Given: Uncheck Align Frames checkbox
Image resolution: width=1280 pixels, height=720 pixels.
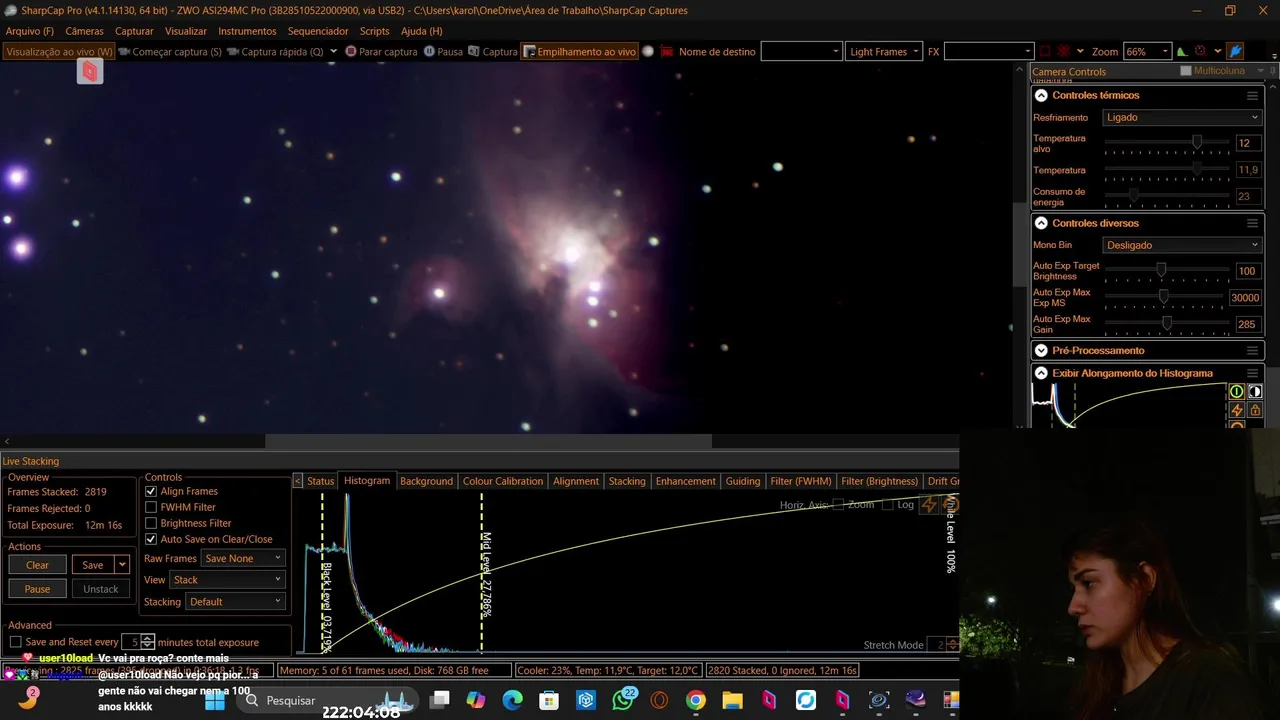Looking at the screenshot, I should coord(151,491).
